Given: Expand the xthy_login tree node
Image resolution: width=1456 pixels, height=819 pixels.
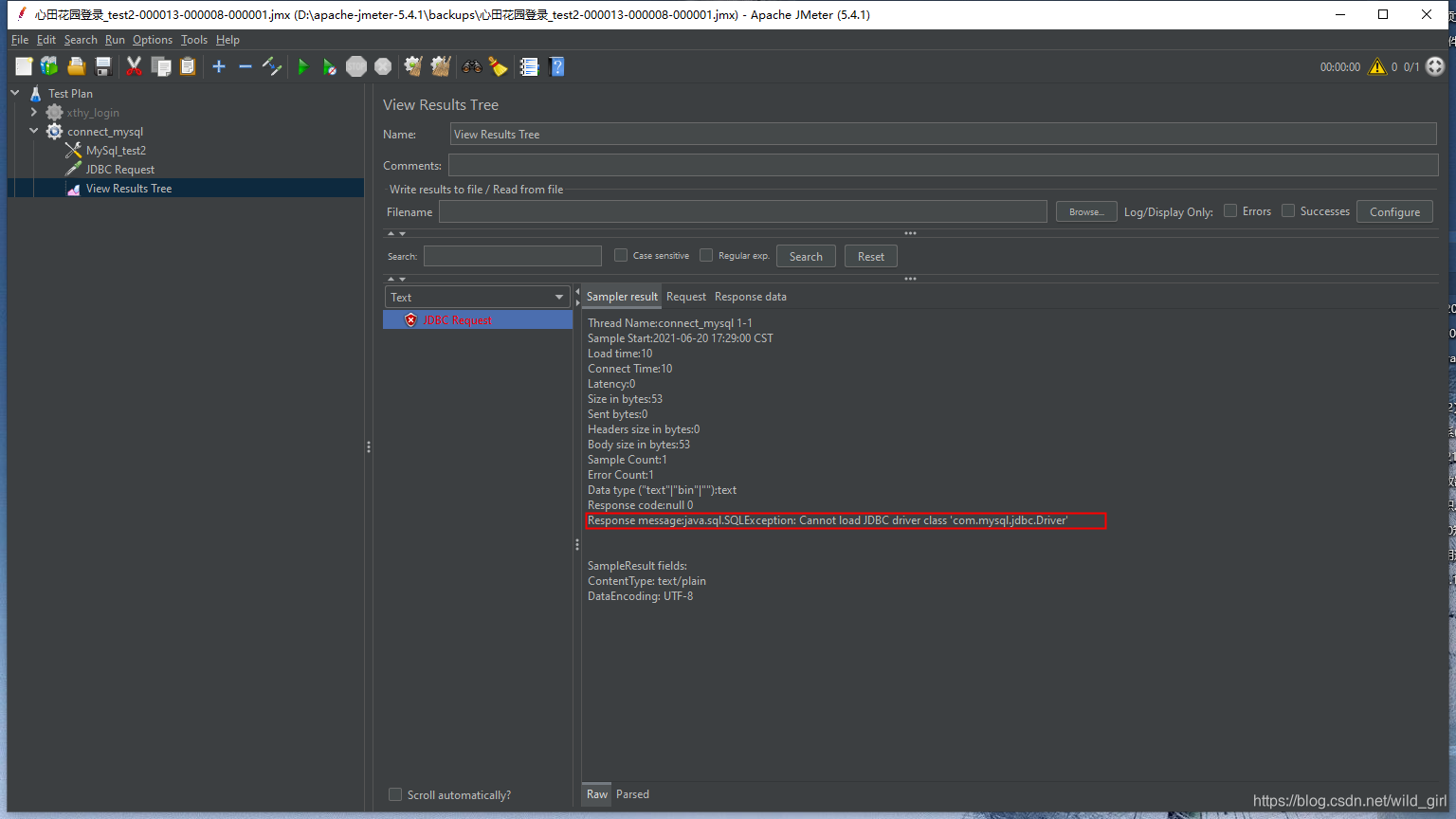Looking at the screenshot, I should 33,112.
